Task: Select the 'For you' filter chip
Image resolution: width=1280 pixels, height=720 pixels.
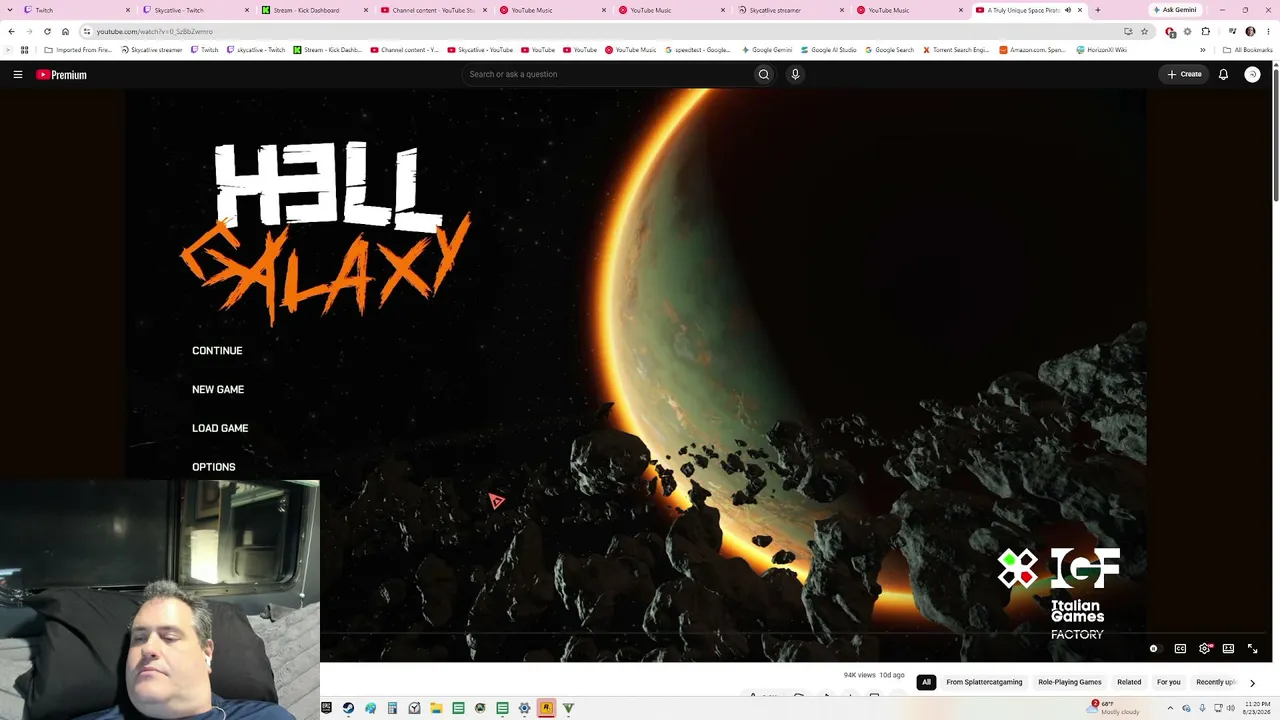Action: point(1169,683)
